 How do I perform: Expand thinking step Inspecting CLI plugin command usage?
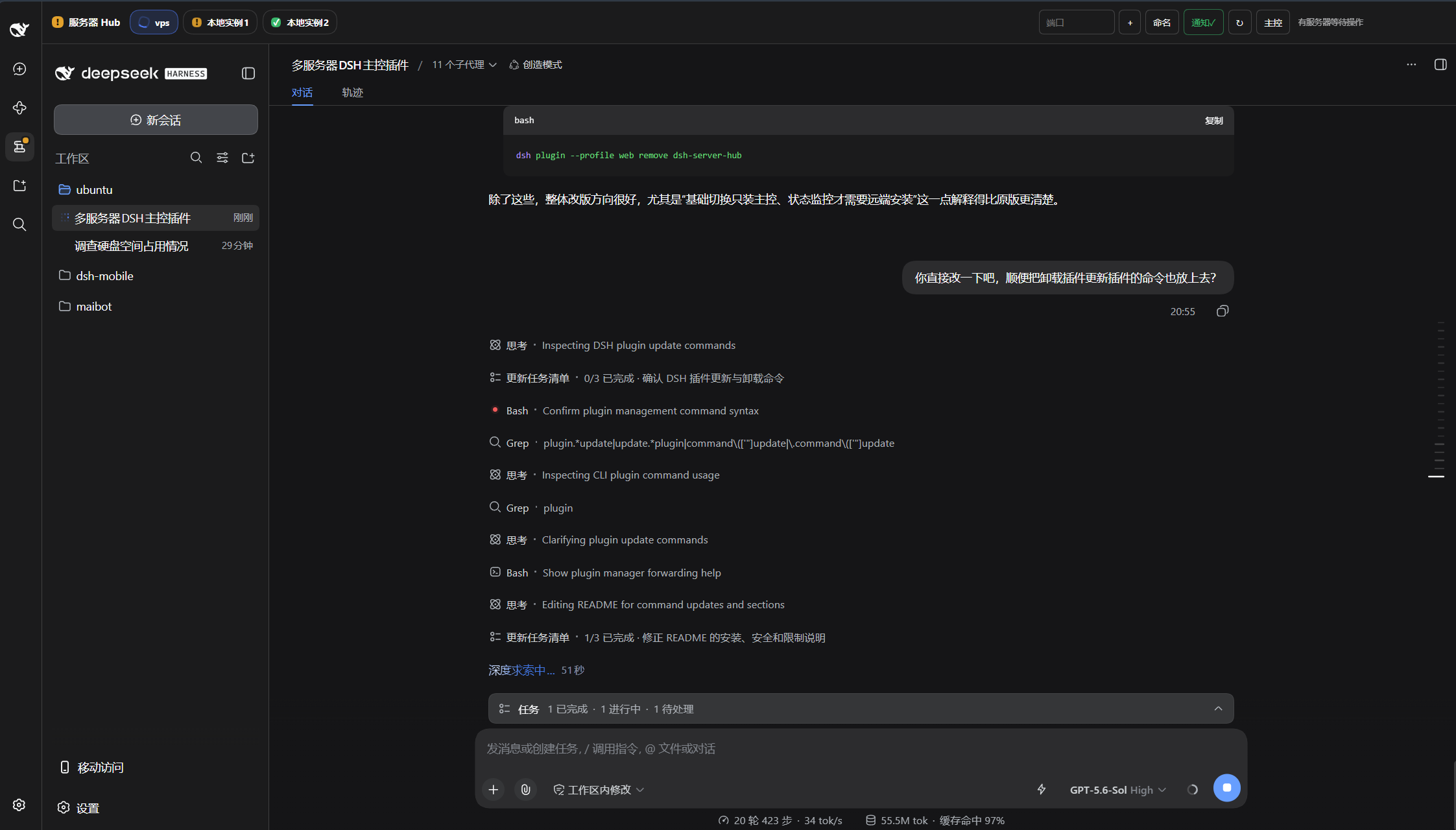click(x=604, y=475)
